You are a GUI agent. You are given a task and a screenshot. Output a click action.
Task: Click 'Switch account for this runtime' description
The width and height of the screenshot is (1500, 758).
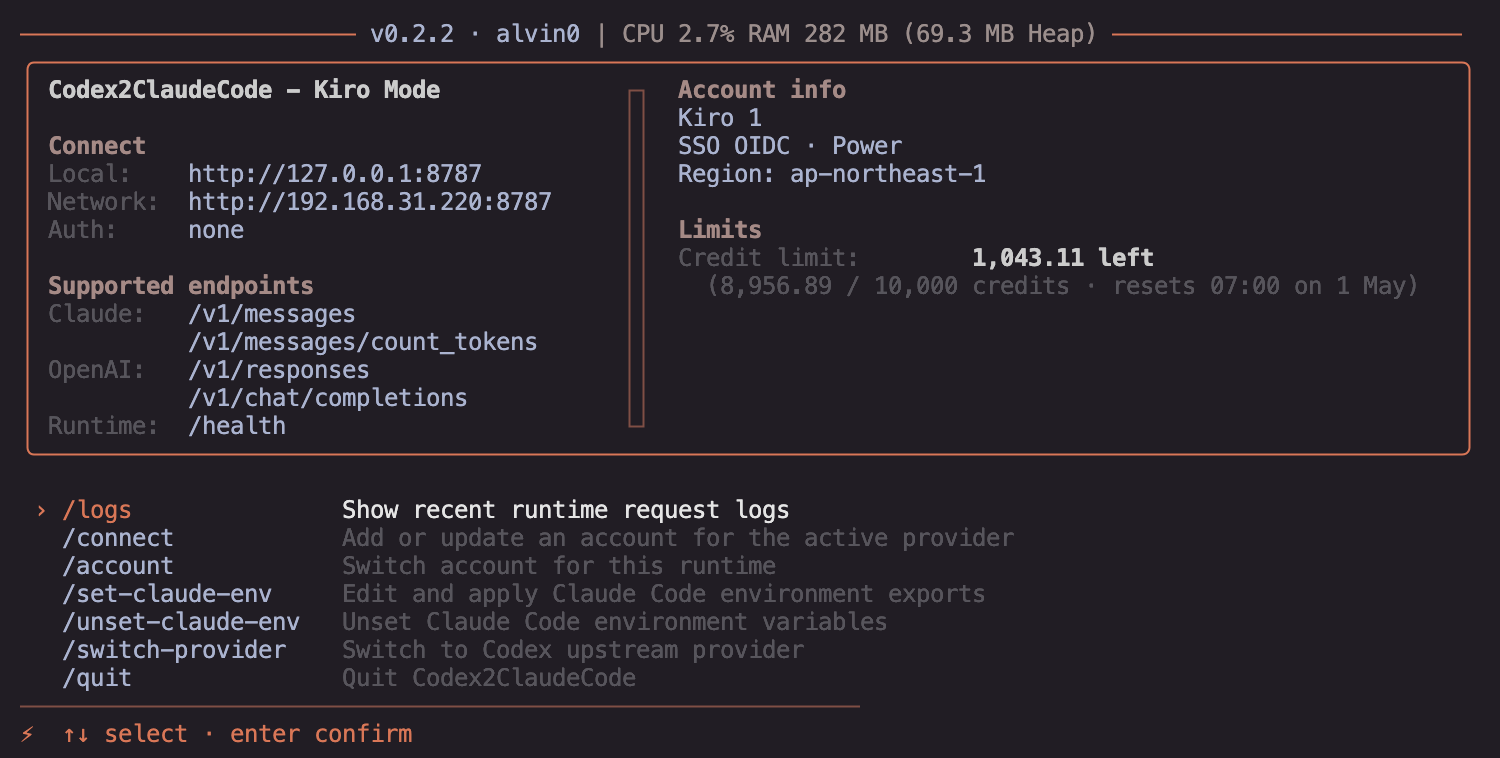(x=559, y=566)
